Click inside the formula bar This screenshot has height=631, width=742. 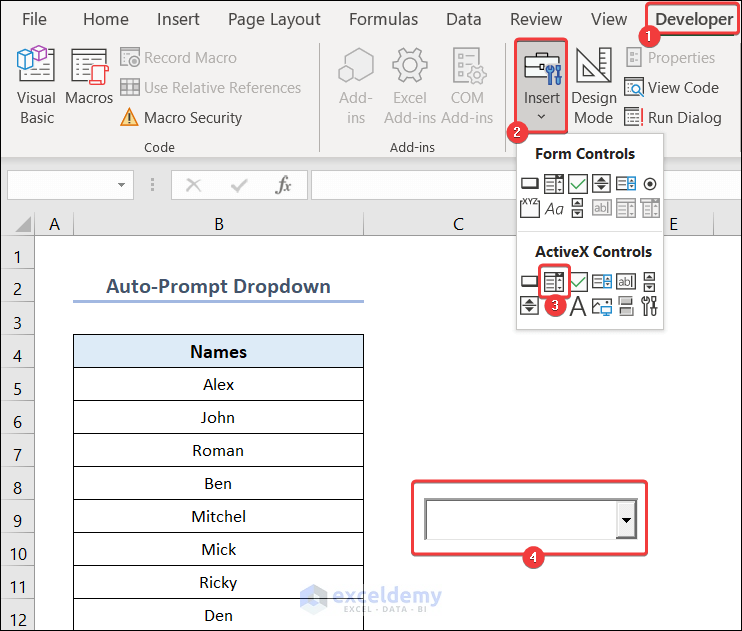[414, 185]
